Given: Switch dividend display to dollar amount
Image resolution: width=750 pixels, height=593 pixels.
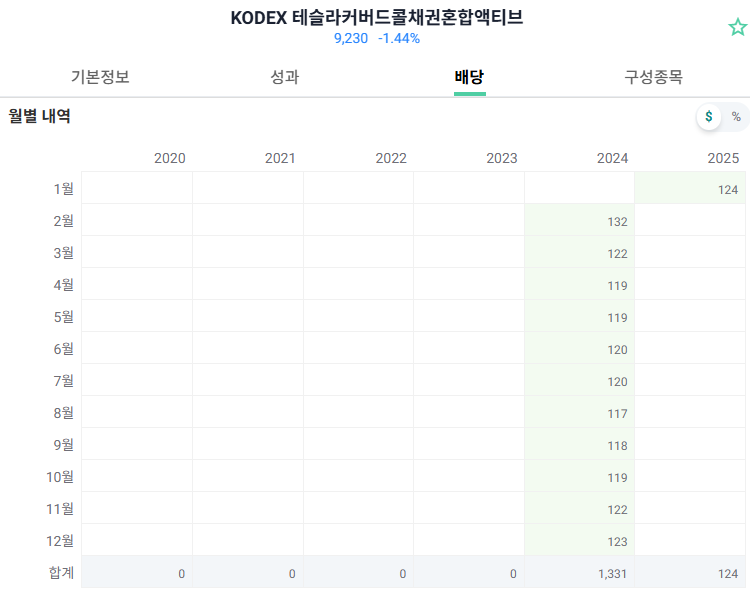Looking at the screenshot, I should [709, 116].
